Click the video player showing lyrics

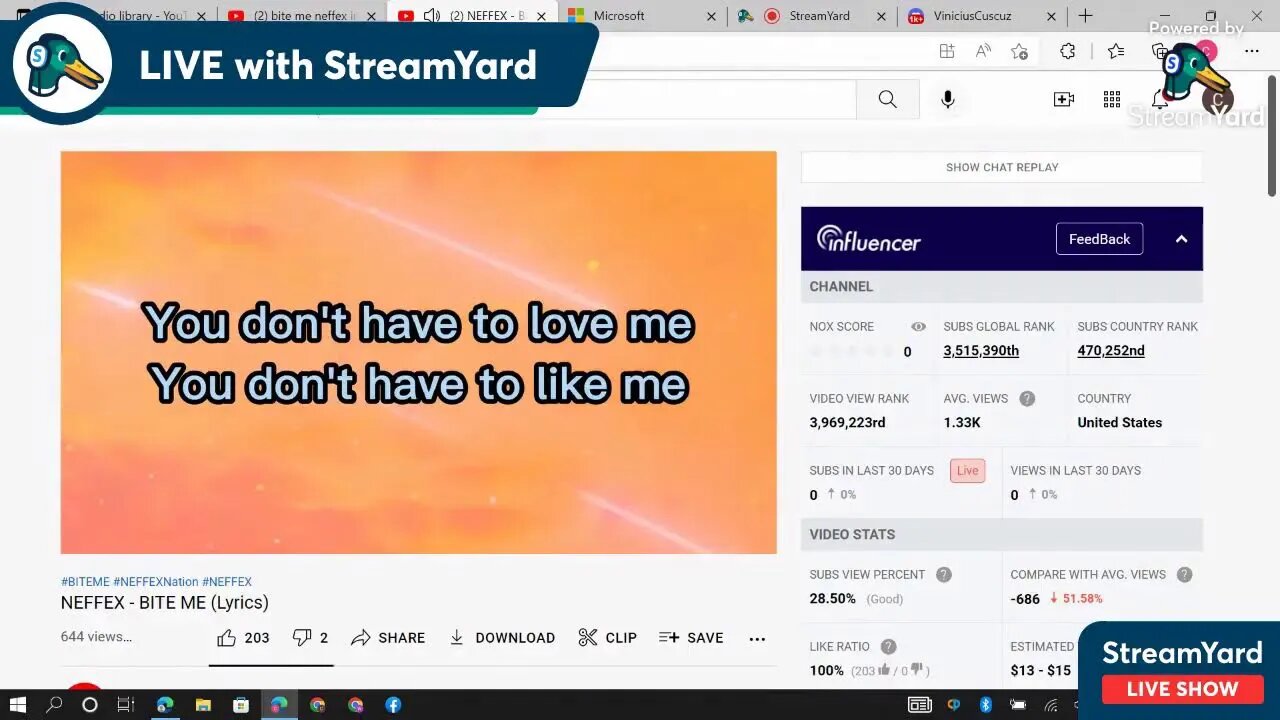[418, 352]
